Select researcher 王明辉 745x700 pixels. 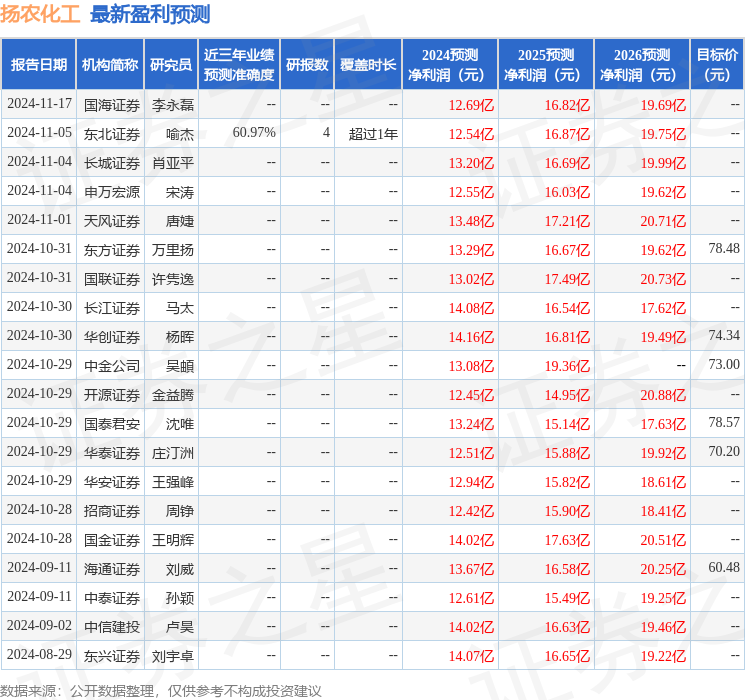pos(173,540)
